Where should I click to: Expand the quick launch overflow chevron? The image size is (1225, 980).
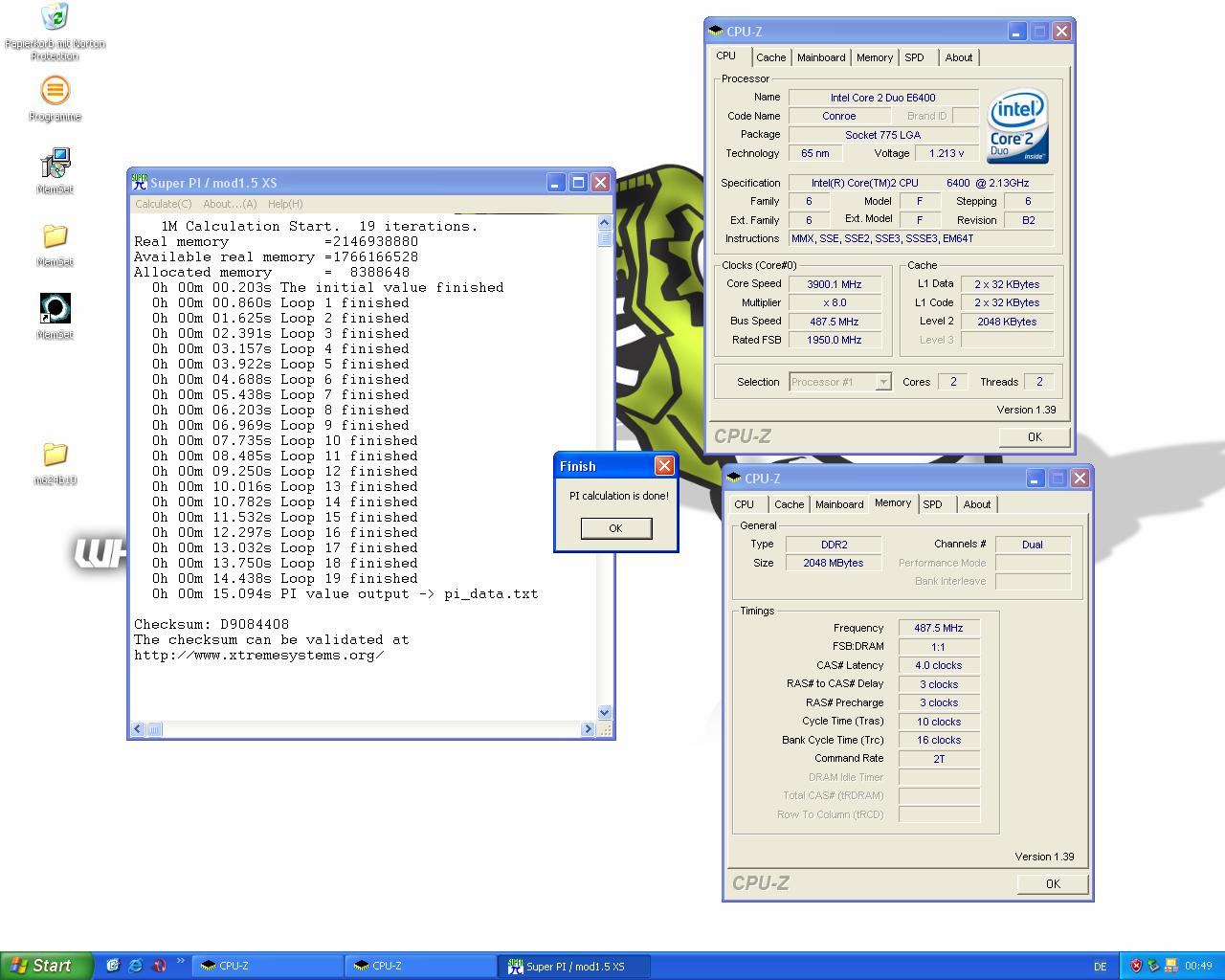[180, 962]
